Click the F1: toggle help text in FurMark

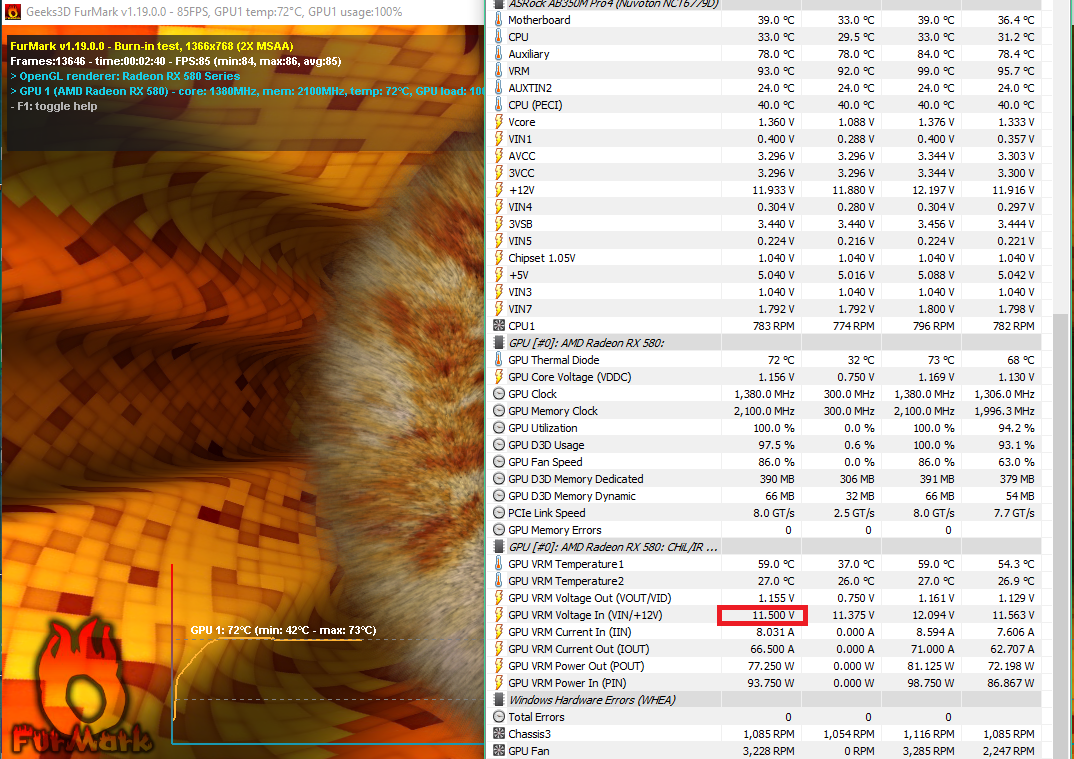pyautogui.click(x=54, y=106)
